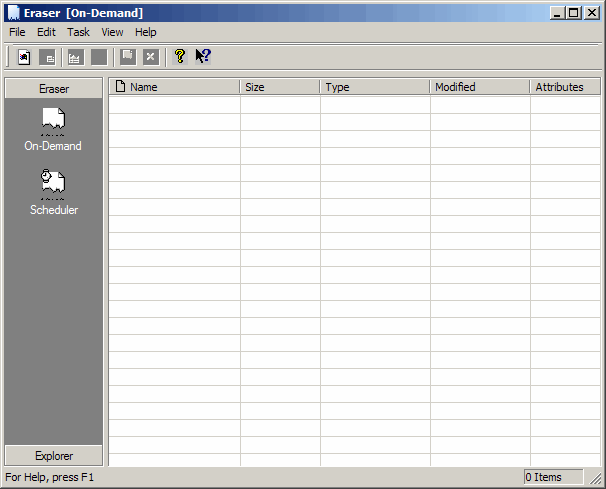Minimize the Eraser window
606x489 pixels.
tap(557, 13)
